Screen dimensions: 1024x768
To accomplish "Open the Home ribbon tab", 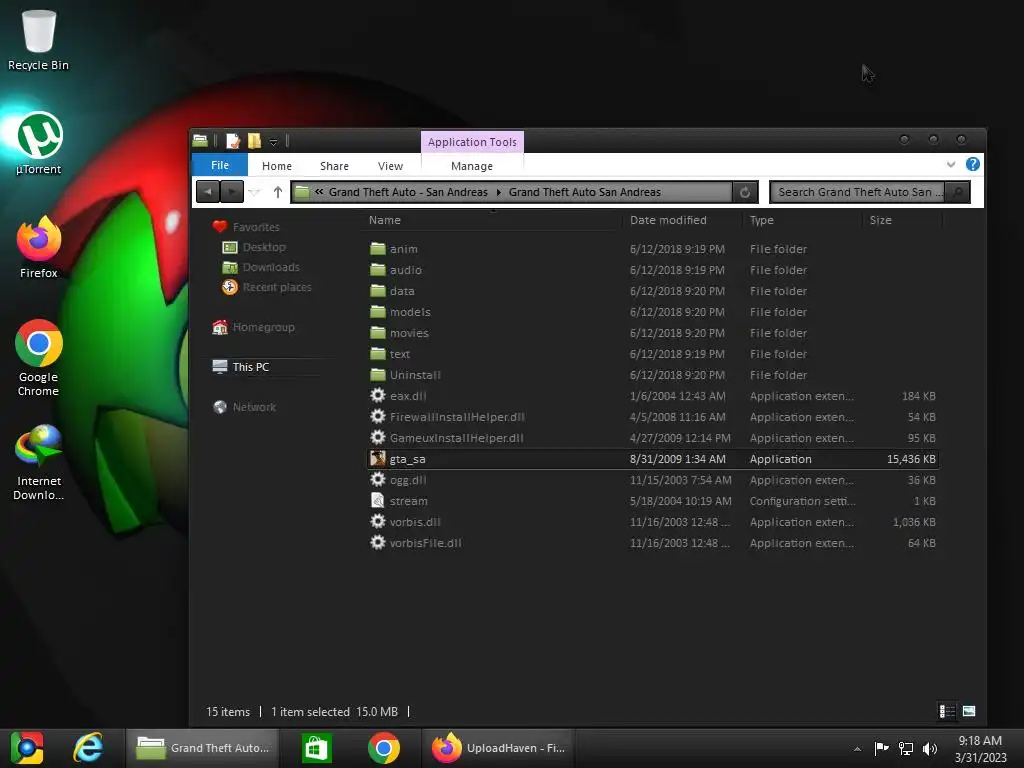I will point(277,166).
